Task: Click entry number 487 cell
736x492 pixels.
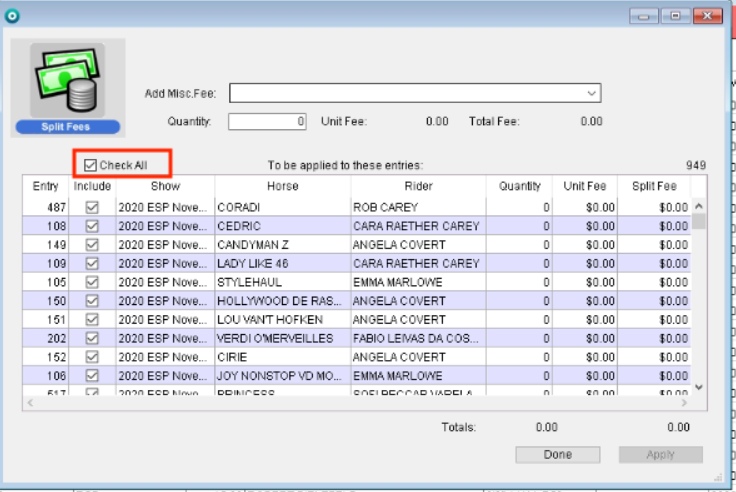Action: (46, 207)
